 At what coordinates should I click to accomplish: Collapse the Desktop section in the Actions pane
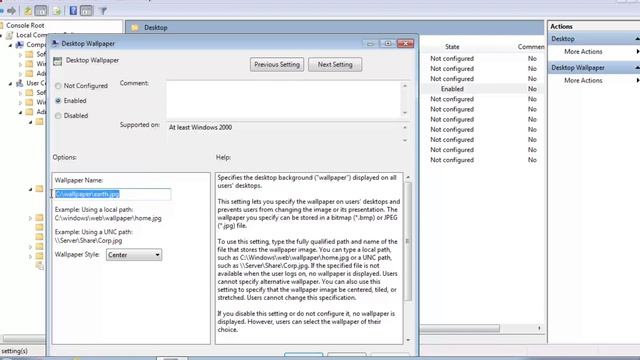[x=637, y=39]
